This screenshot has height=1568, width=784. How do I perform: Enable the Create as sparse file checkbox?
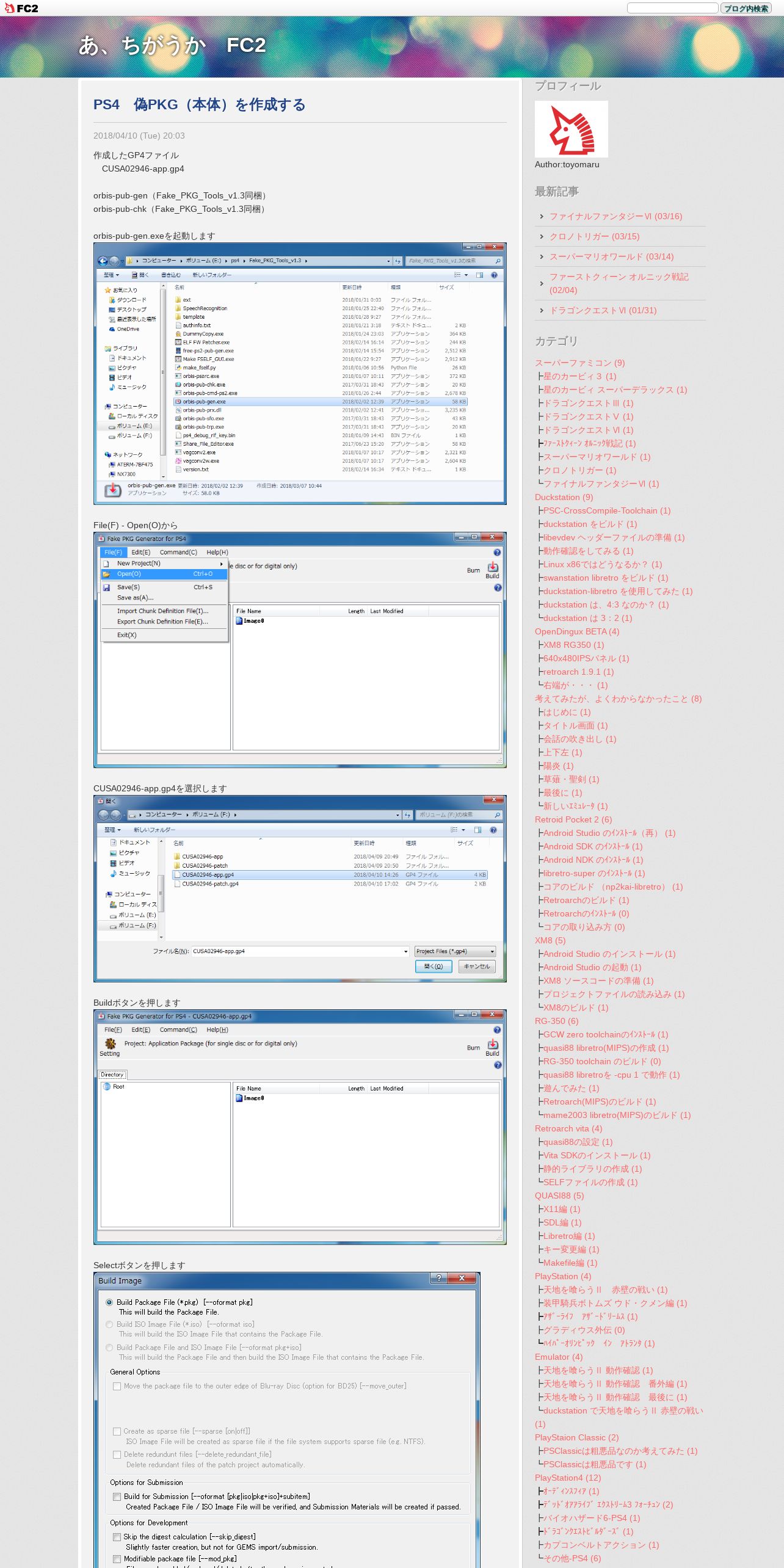117,1431
